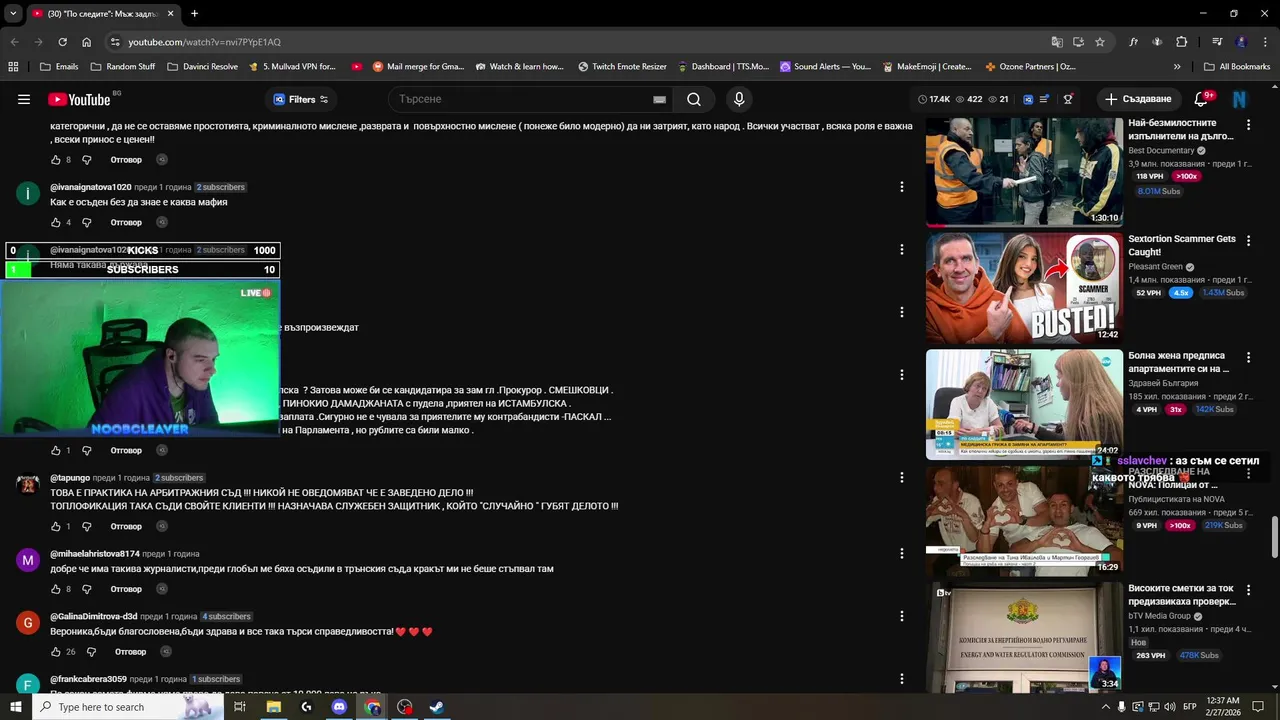Open the Chrome extensions puzzle icon

(1181, 42)
